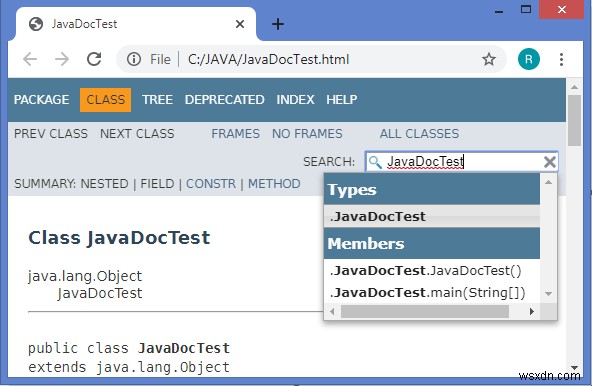Open the profile avatar R

click(529, 59)
